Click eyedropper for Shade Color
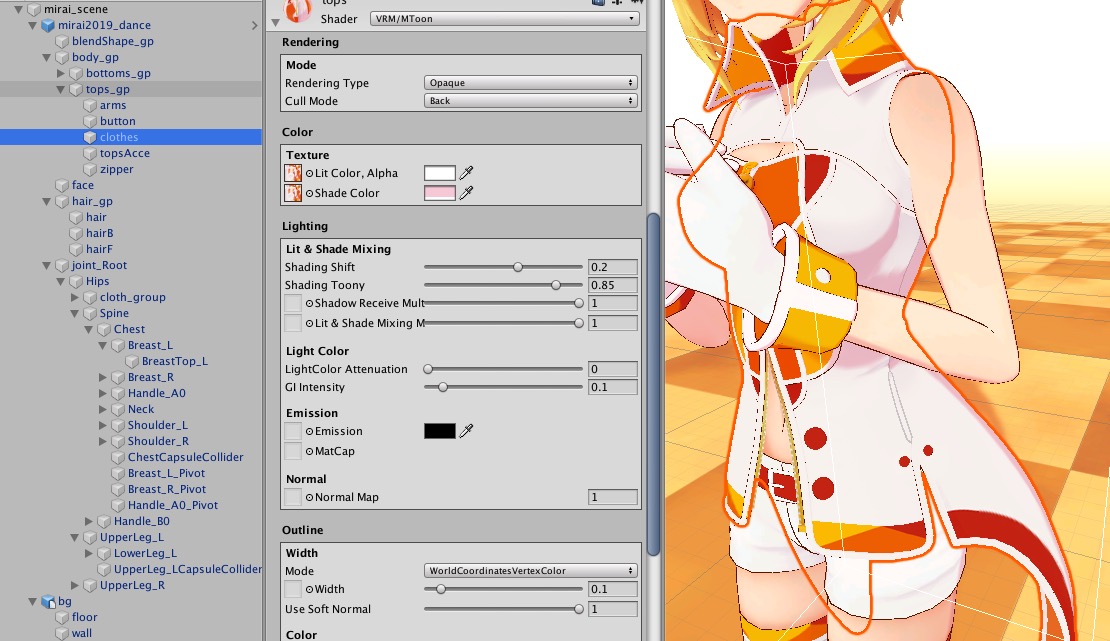Image resolution: width=1110 pixels, height=641 pixels. (x=466, y=193)
